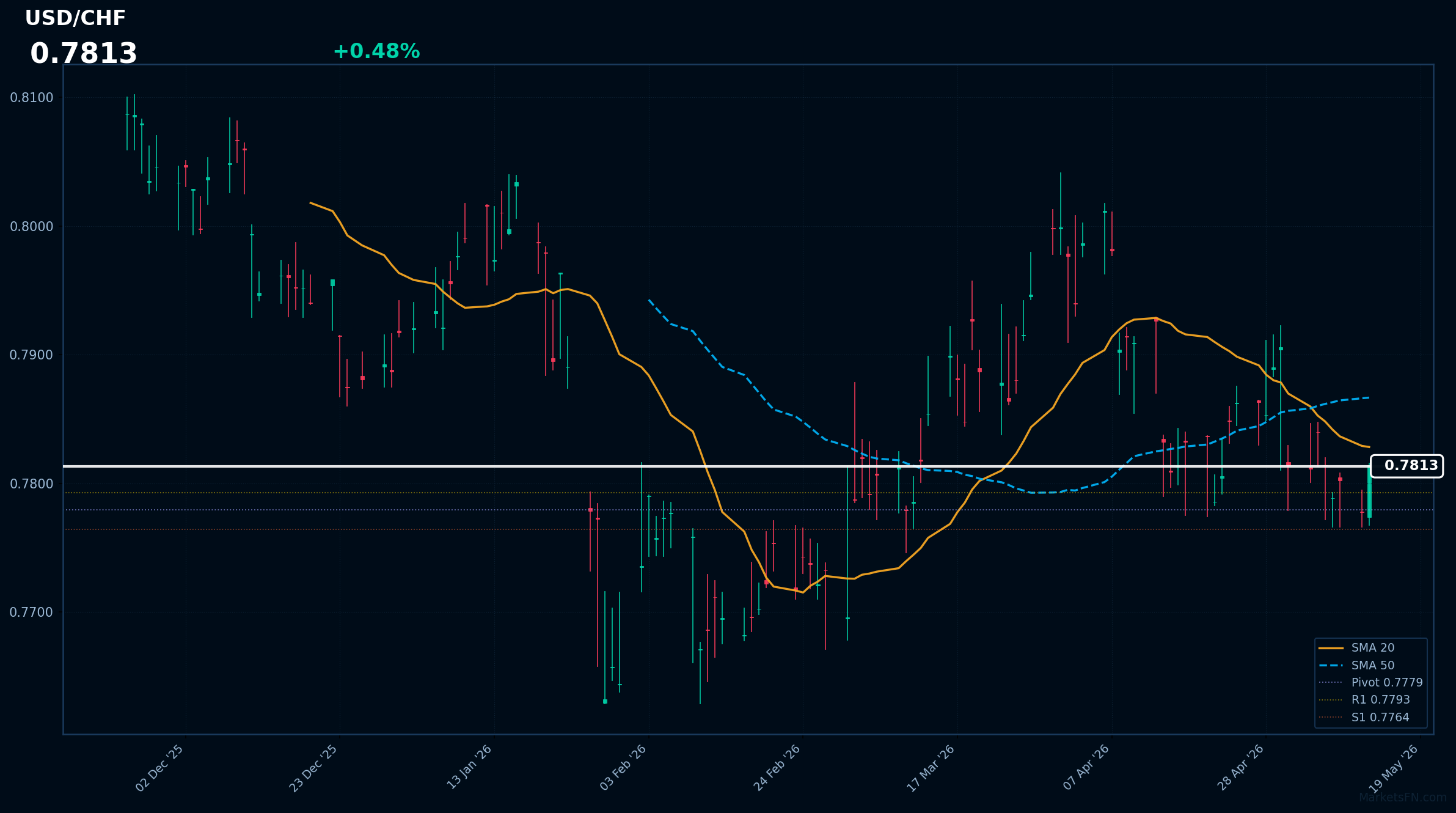Click the 28 Apr '26 date label
This screenshot has width=1456, height=813.
(1241, 768)
